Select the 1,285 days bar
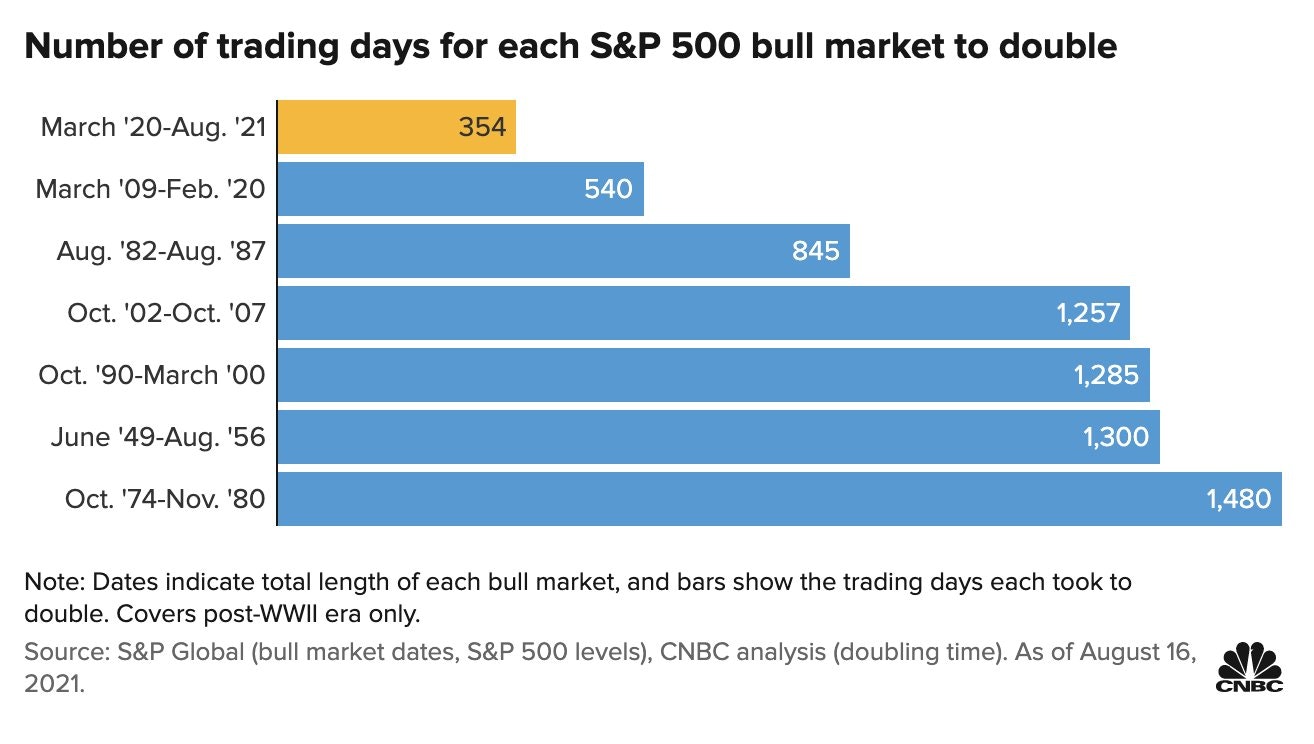Image resolution: width=1314 pixels, height=744 pixels. [714, 375]
